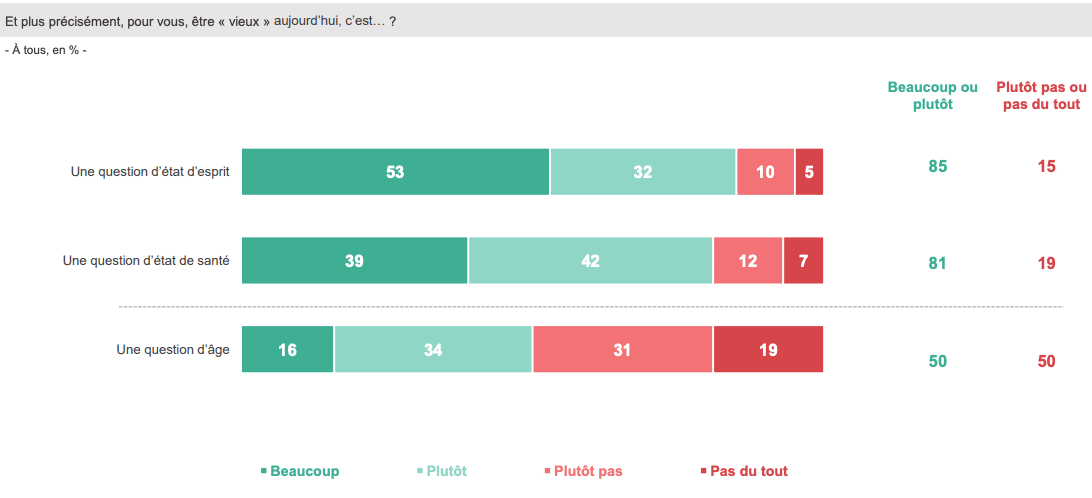Select the 39 segment in état de santé bar
Screen dimensions: 1092x498
(354, 260)
